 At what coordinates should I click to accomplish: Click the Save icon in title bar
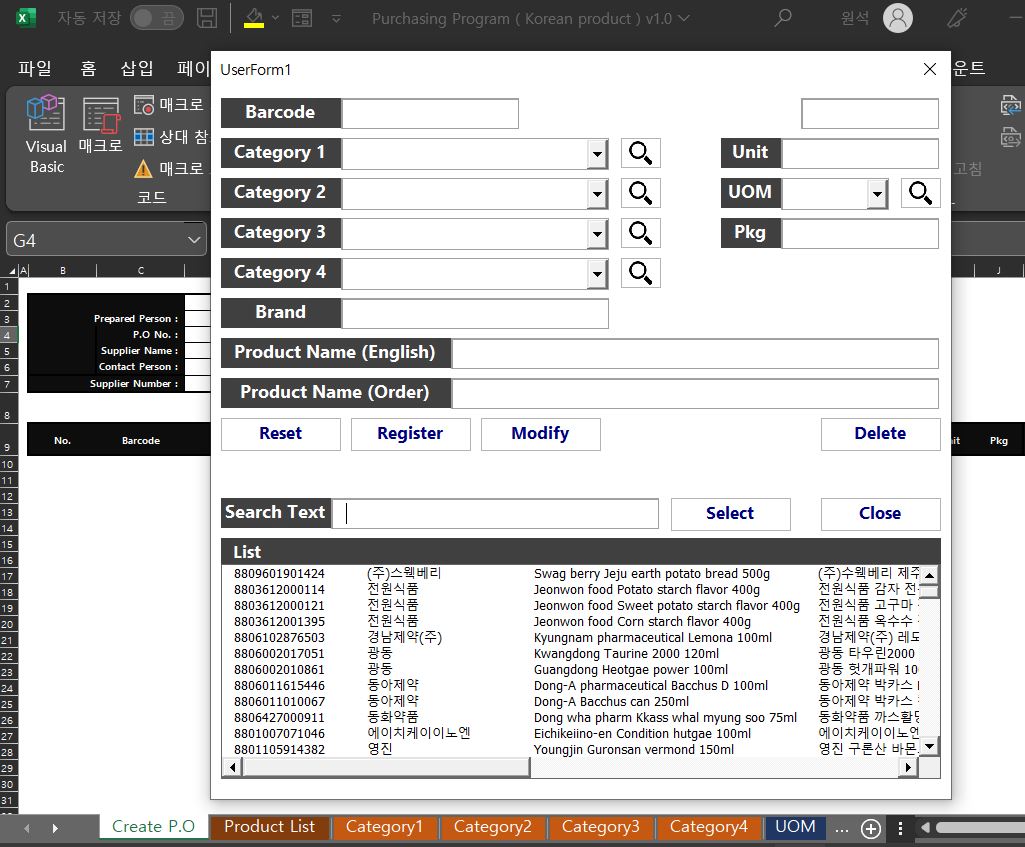click(207, 18)
